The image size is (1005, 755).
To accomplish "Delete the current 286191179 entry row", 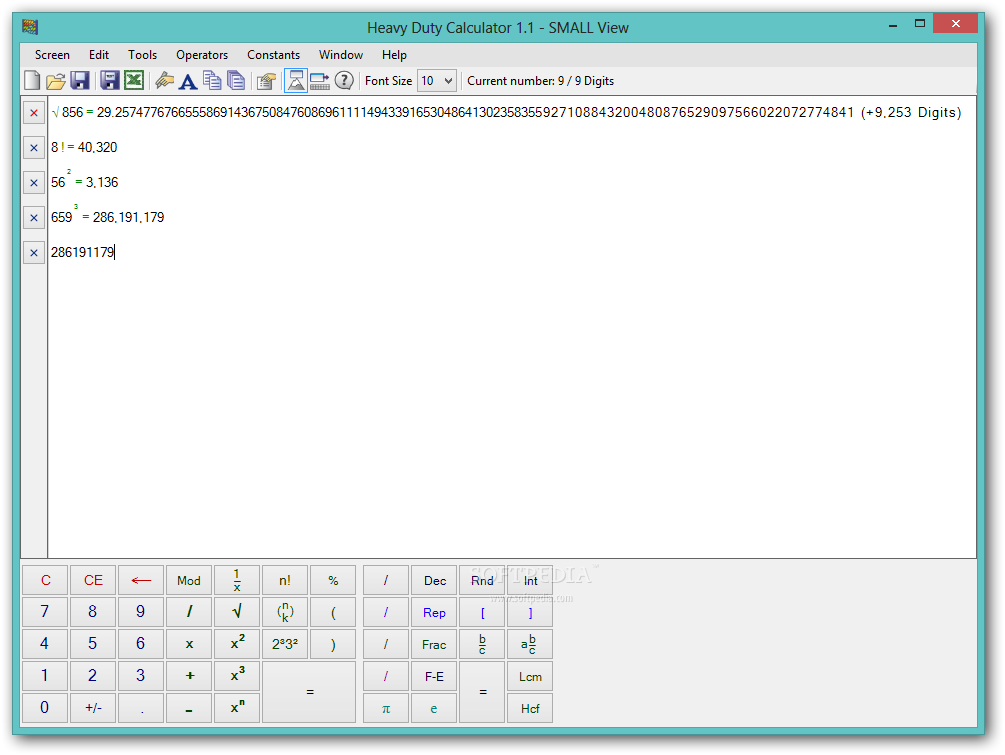I will [34, 253].
